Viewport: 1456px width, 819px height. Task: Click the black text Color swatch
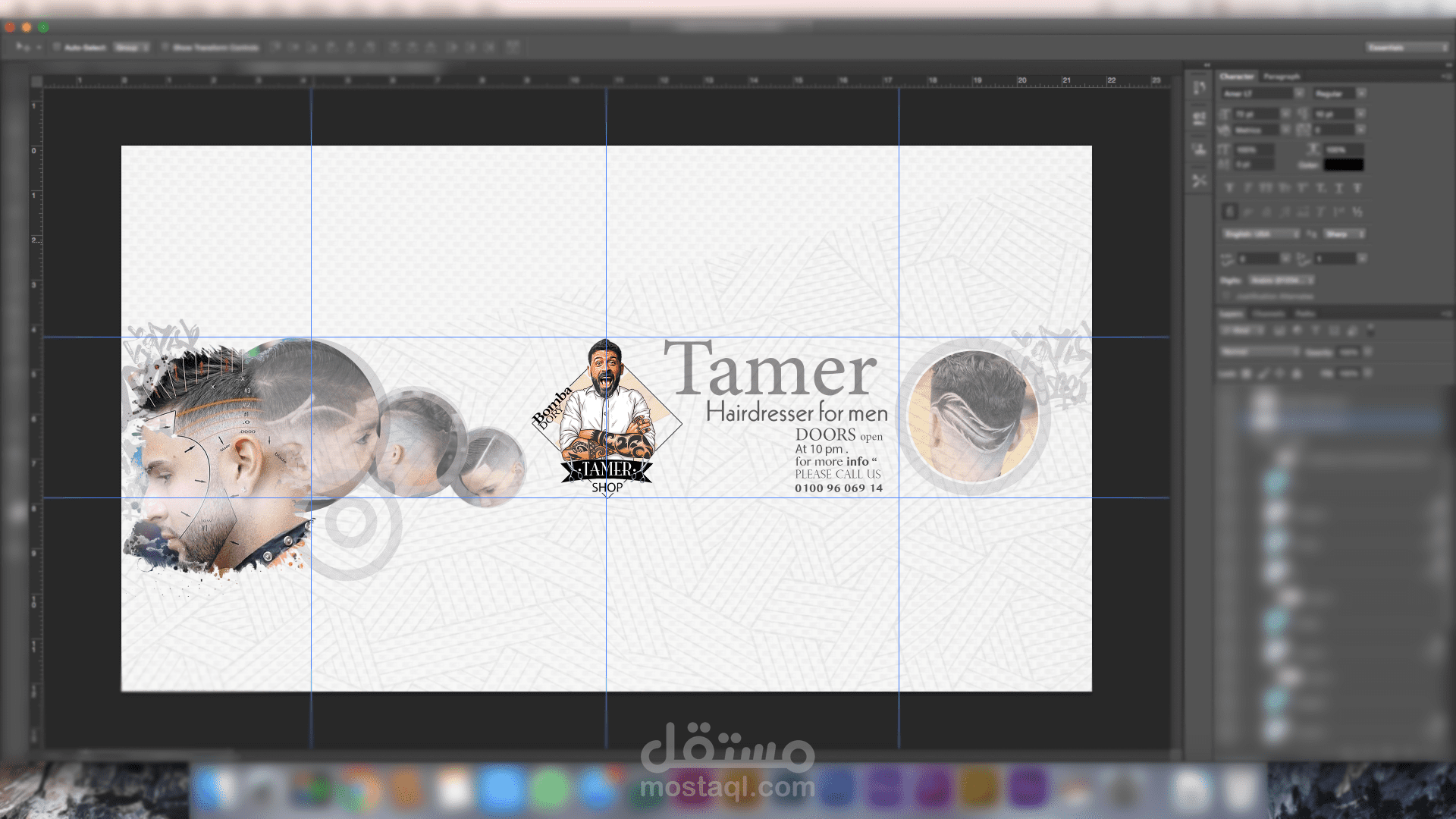tap(1344, 165)
